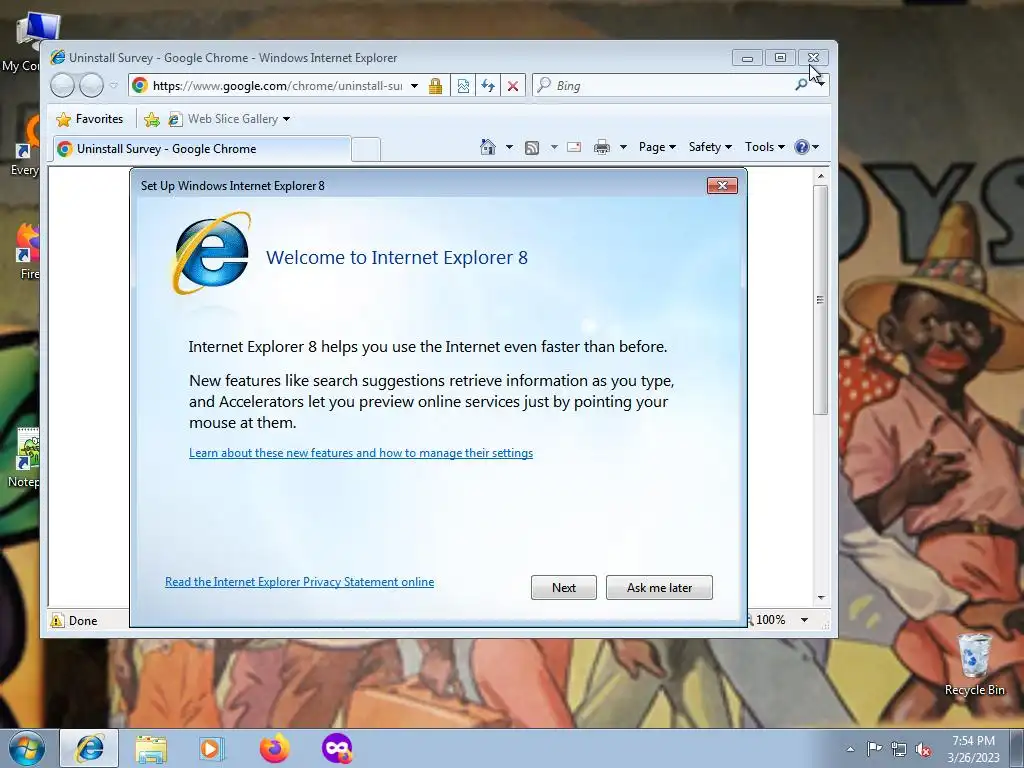This screenshot has height=768, width=1024.
Task: Launch Windows Media Player from taskbar
Action: pos(211,748)
